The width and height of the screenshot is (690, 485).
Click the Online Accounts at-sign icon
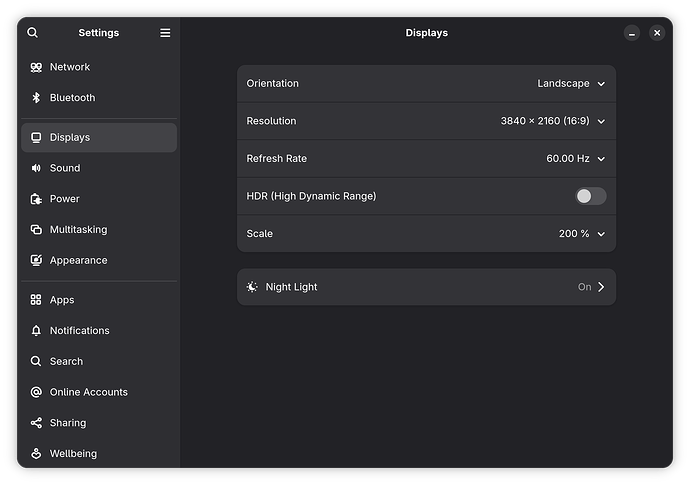pyautogui.click(x=36, y=392)
